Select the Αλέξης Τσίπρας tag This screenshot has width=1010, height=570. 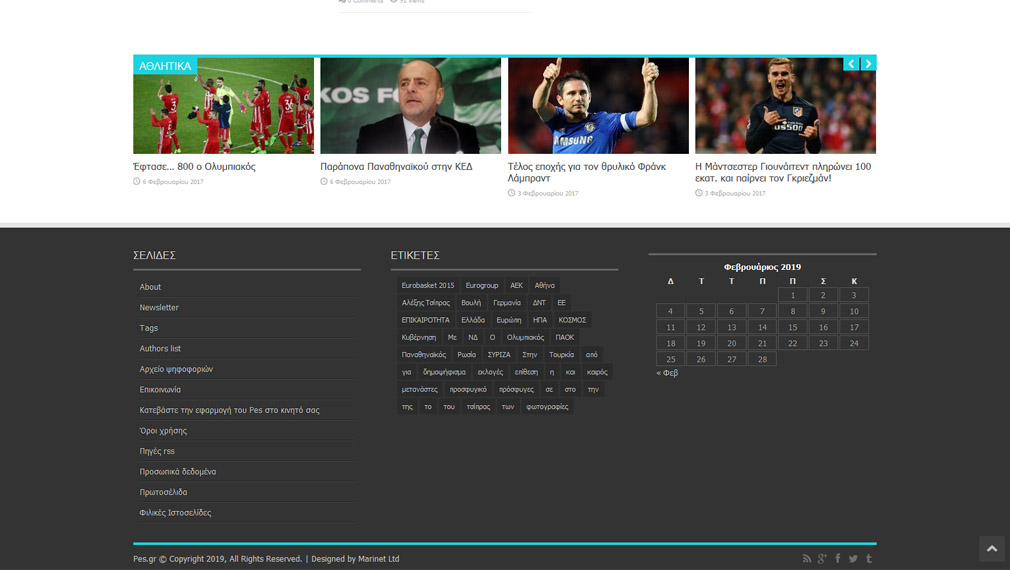click(426, 302)
